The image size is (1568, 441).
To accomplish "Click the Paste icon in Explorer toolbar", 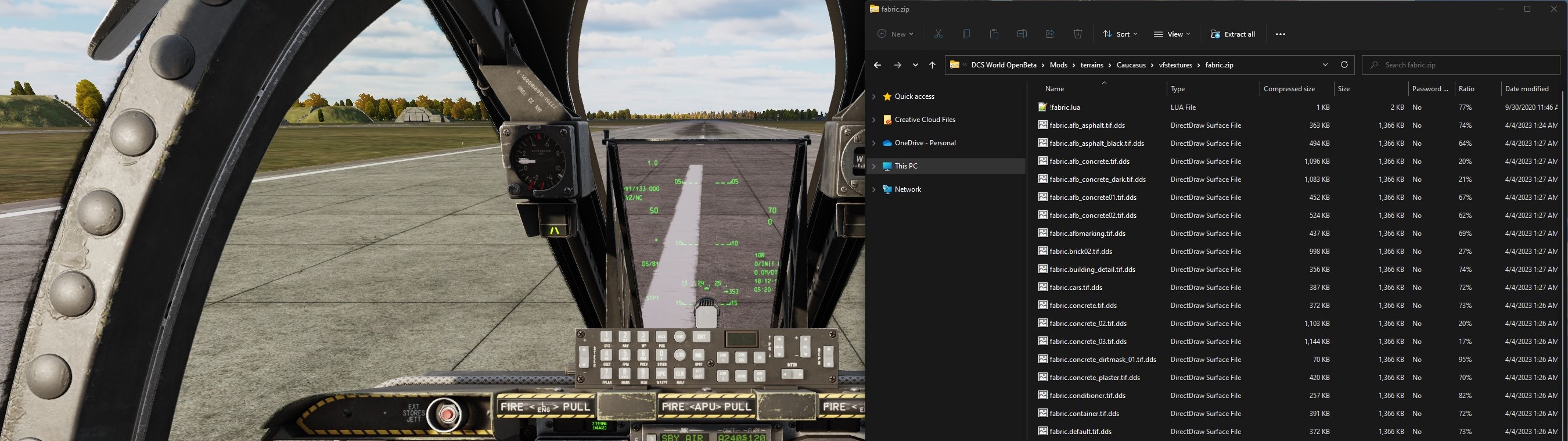I will click(994, 34).
